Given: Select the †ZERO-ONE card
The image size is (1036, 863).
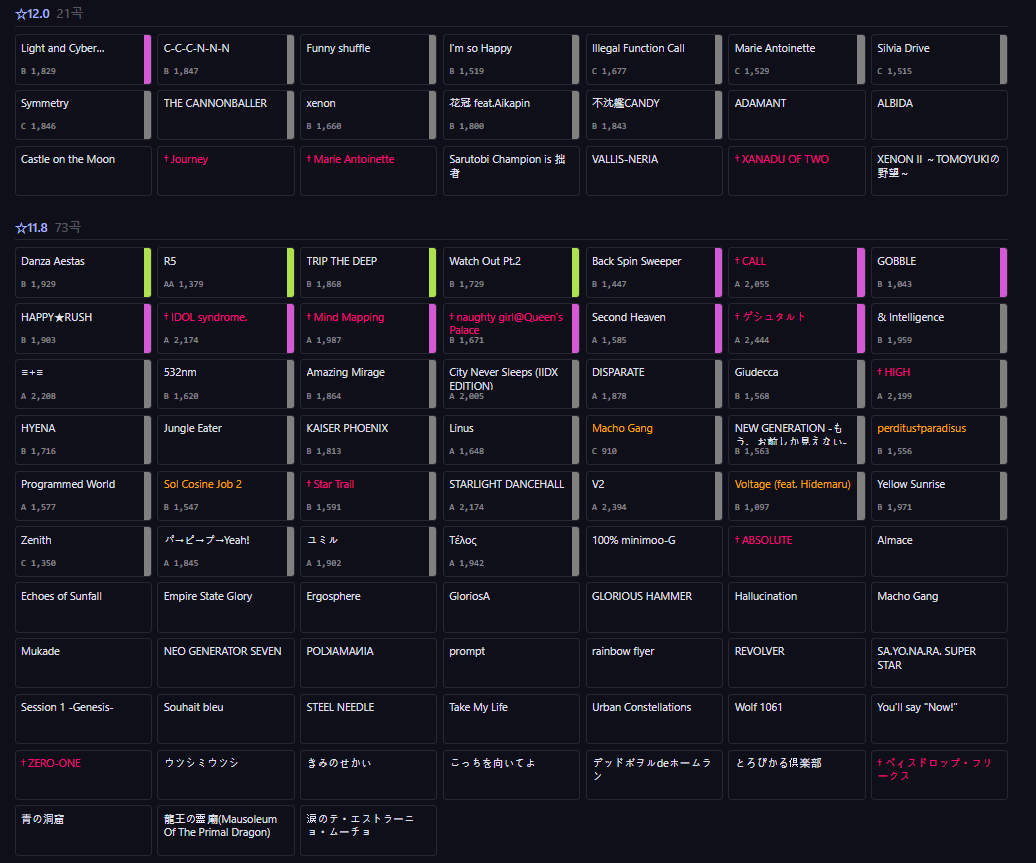Looking at the screenshot, I should (83, 775).
